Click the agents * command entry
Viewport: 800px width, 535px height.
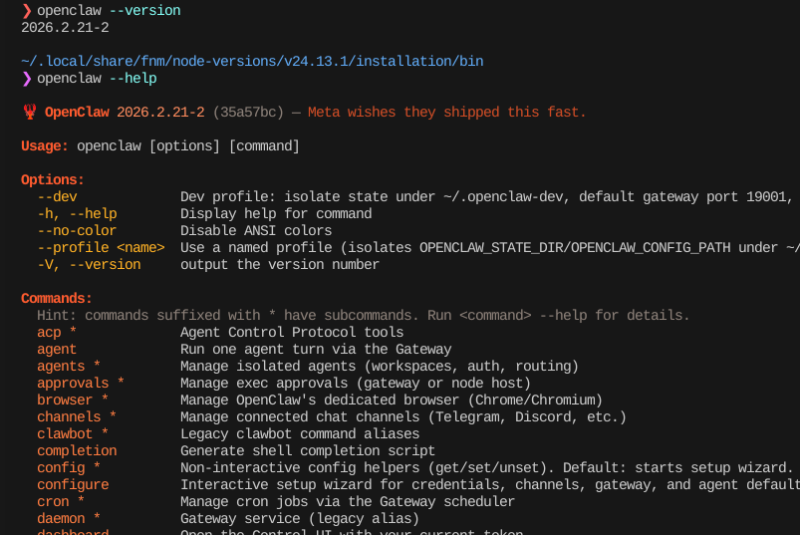click(69, 366)
